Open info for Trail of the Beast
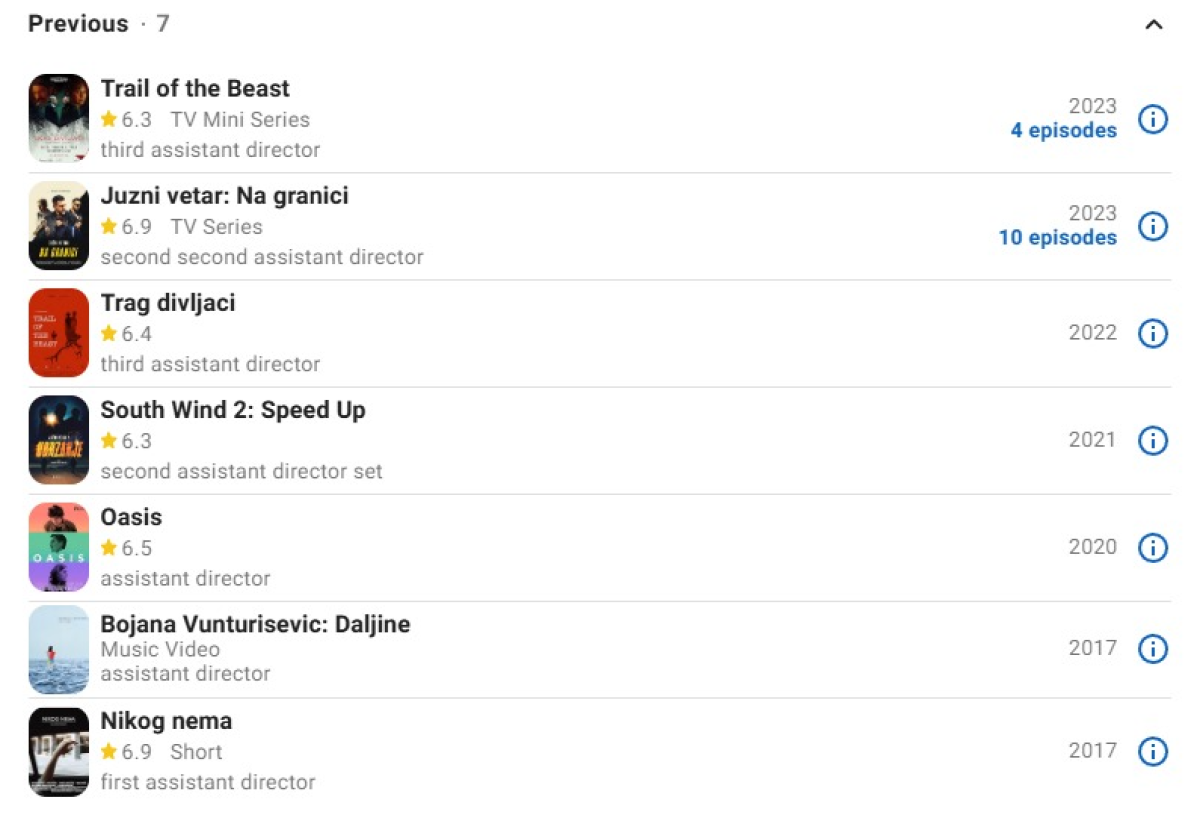 1153,120
